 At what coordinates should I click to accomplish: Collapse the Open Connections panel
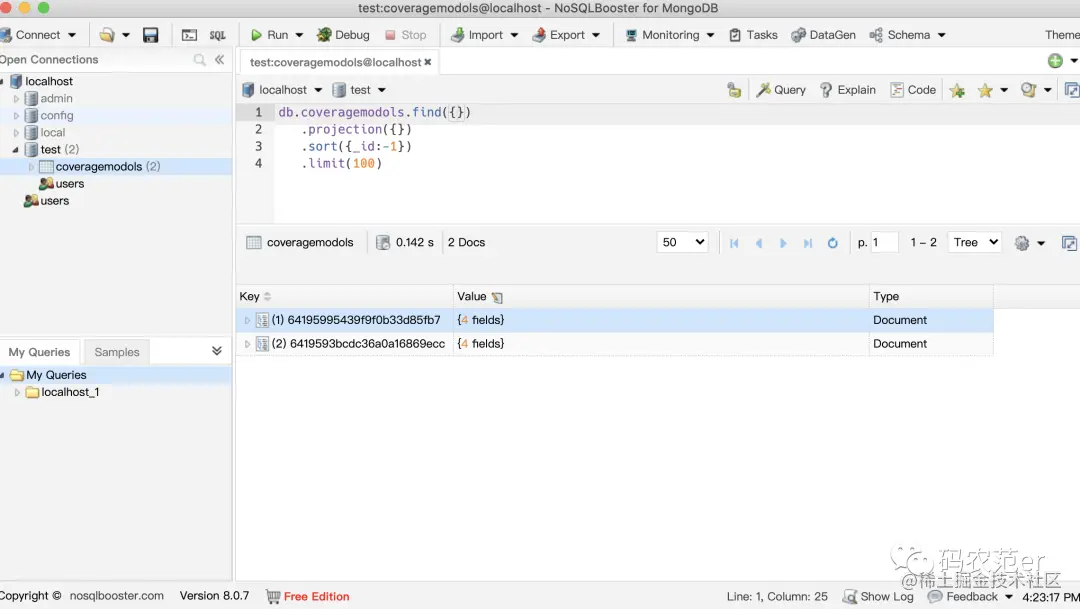(x=220, y=60)
